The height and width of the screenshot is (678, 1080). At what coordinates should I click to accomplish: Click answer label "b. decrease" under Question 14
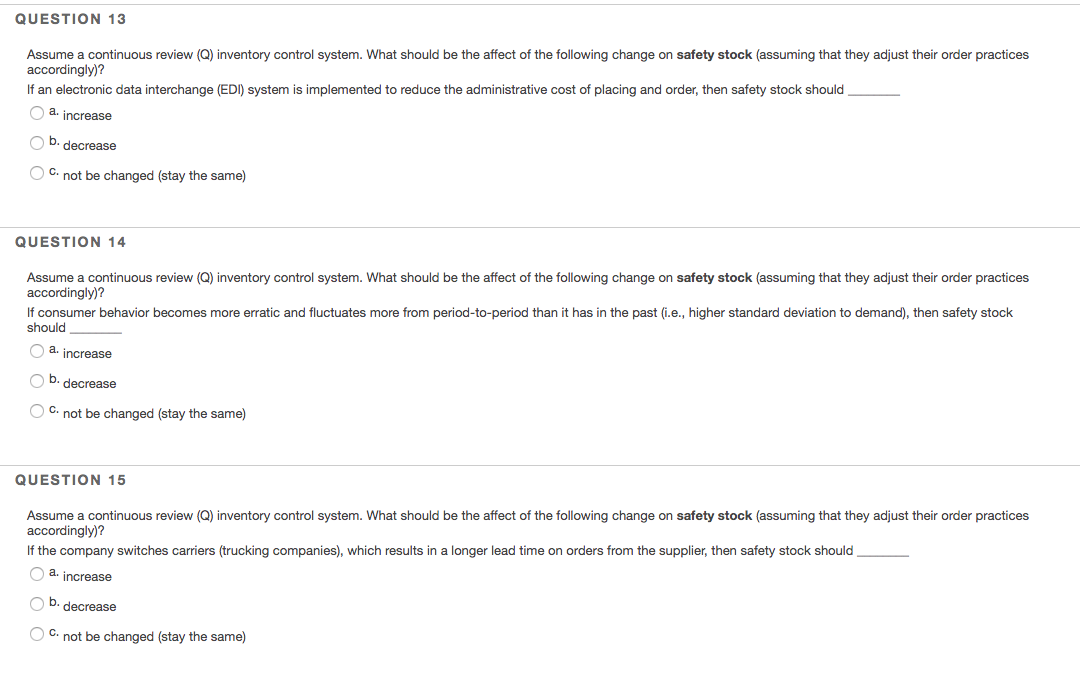coord(83,382)
